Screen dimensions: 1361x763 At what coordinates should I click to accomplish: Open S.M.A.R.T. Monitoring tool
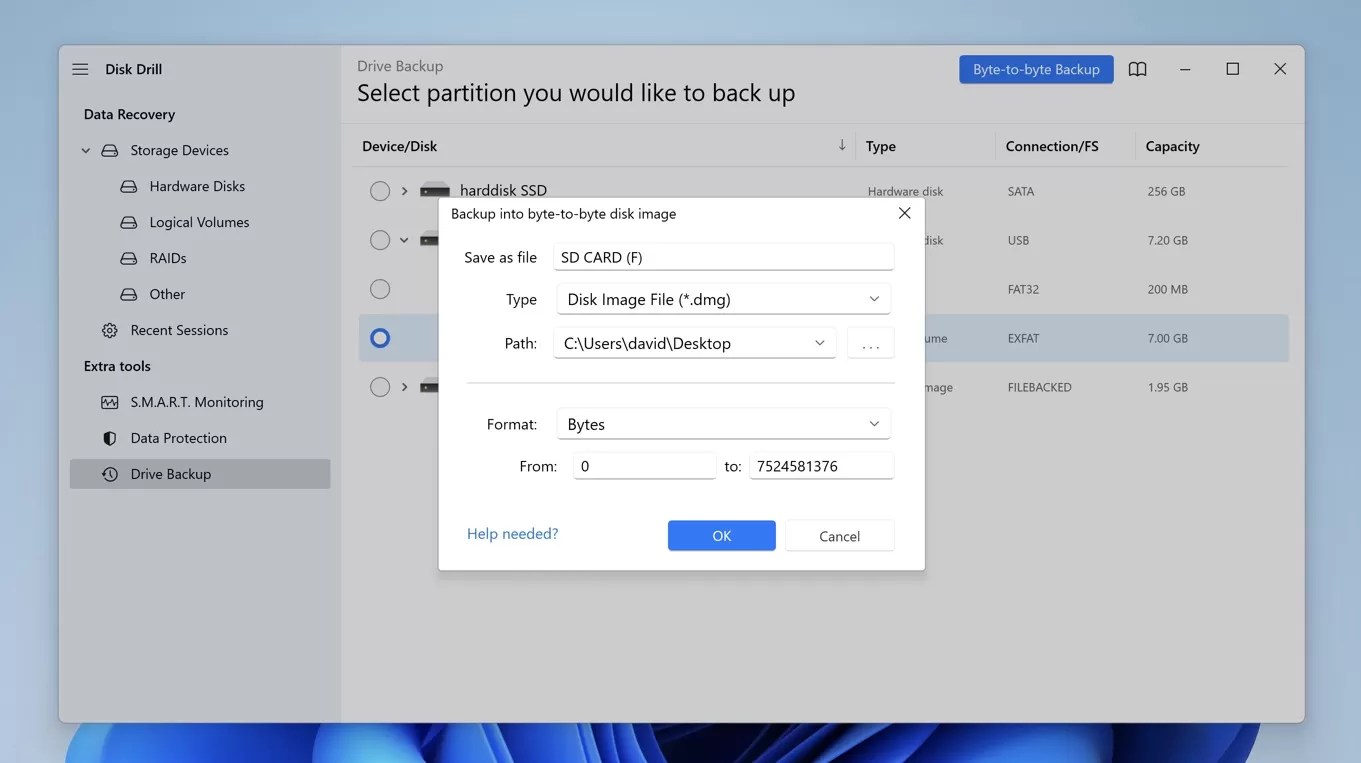[x=196, y=401]
